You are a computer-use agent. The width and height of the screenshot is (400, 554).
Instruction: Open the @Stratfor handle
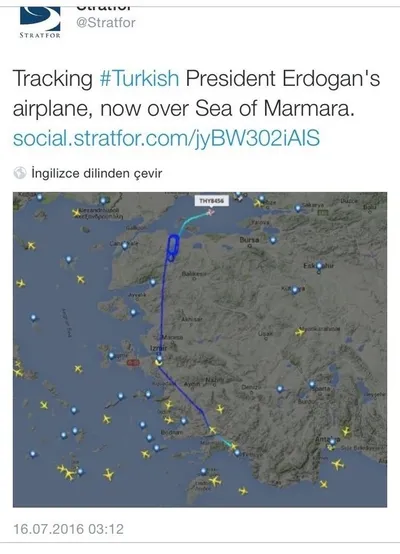pos(106,23)
